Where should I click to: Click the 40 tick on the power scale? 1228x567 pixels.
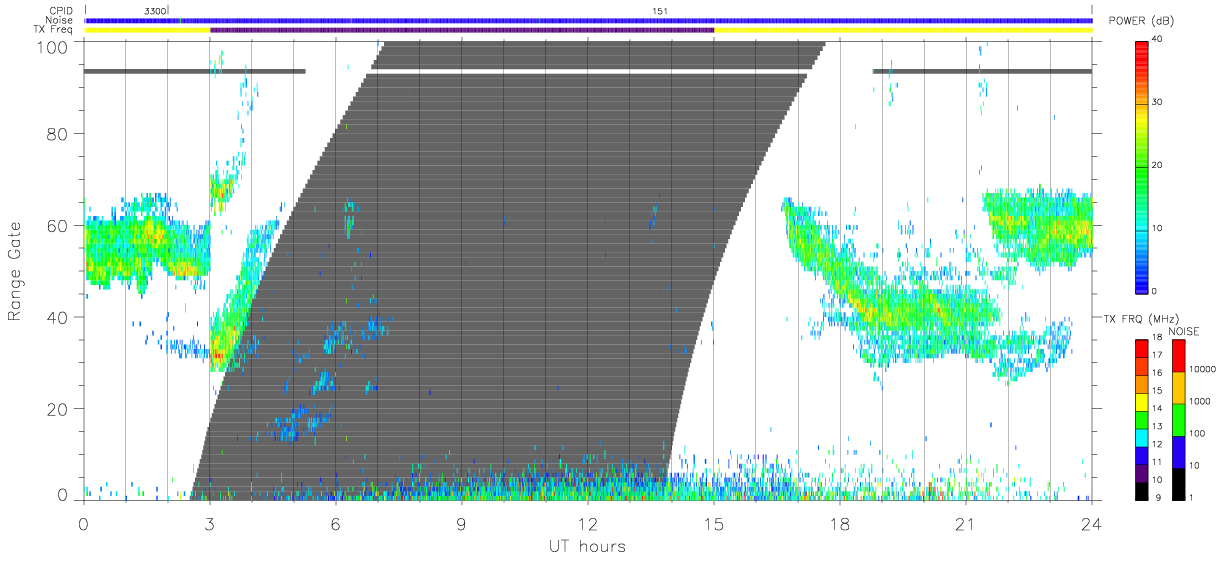tap(1157, 39)
